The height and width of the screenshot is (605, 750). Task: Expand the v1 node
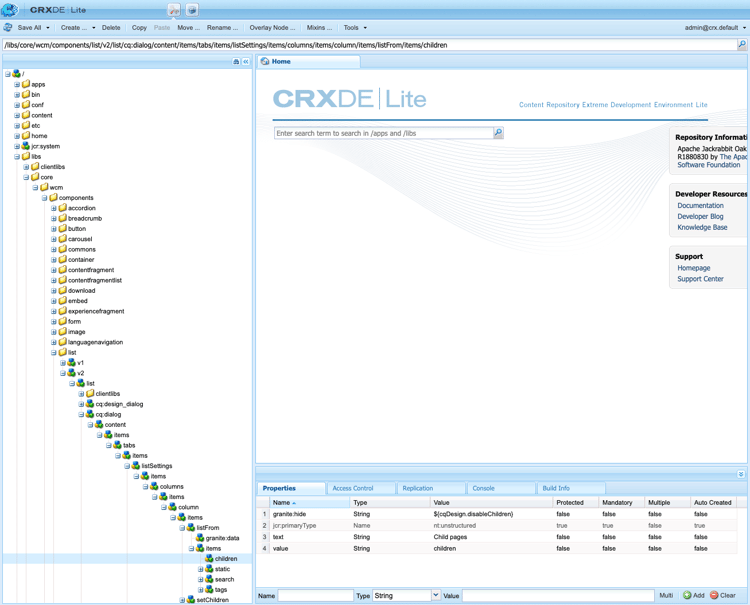point(63,363)
